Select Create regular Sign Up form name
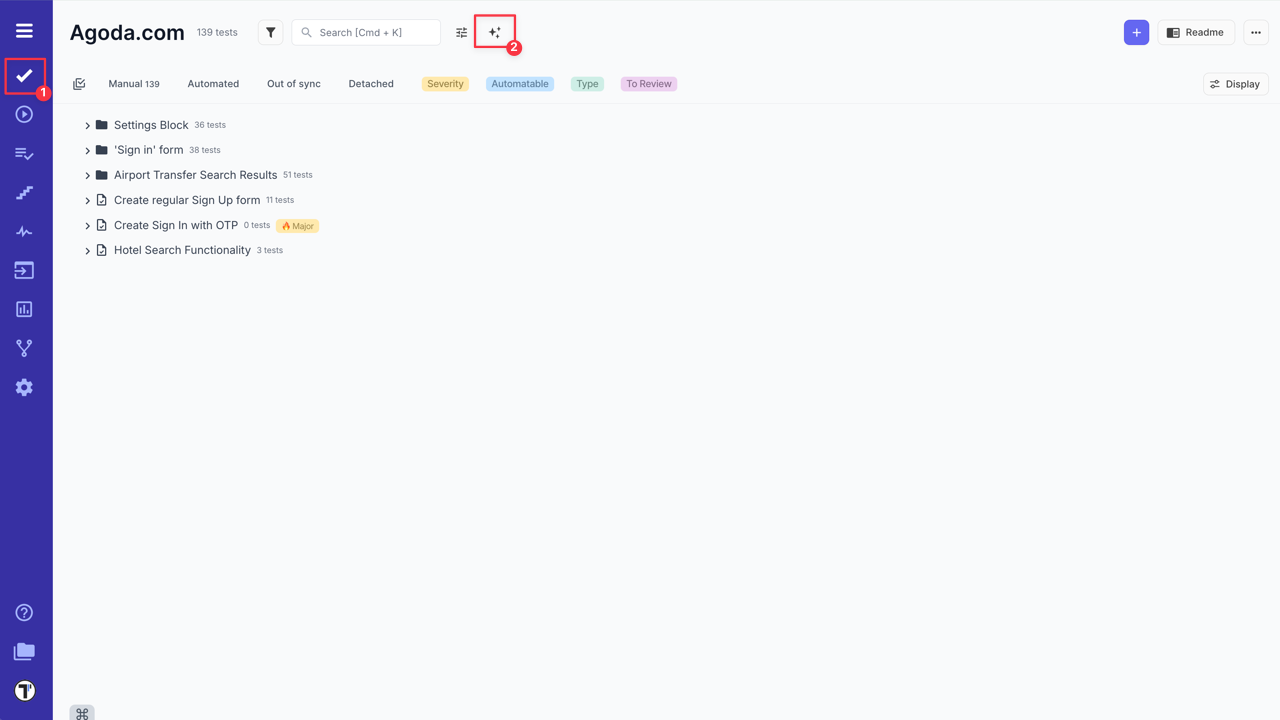The image size is (1280, 720). 187,200
